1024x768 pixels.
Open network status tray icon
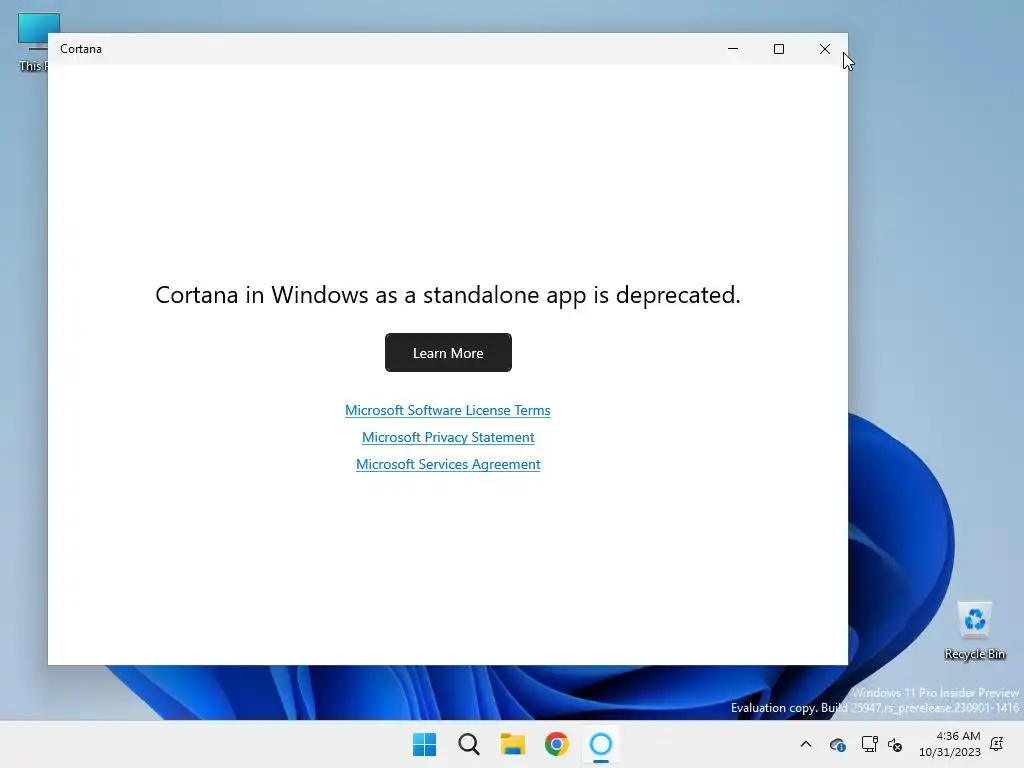pos(869,744)
